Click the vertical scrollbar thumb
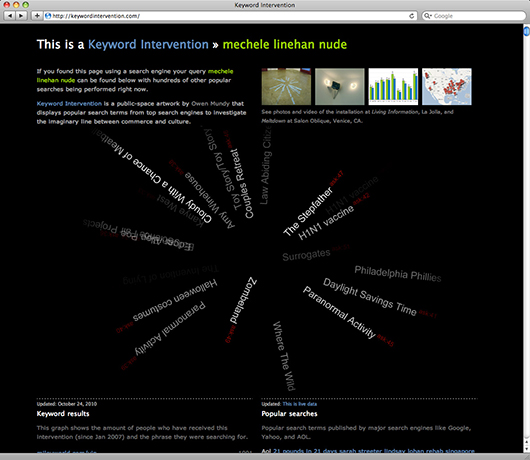Image resolution: width=530 pixels, height=460 pixels. tap(526, 31)
